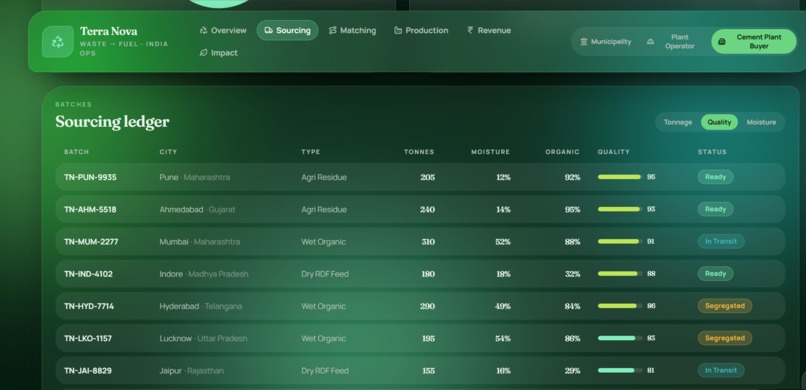The image size is (806, 390).
Task: Click the Matching tab icon
Action: (333, 30)
